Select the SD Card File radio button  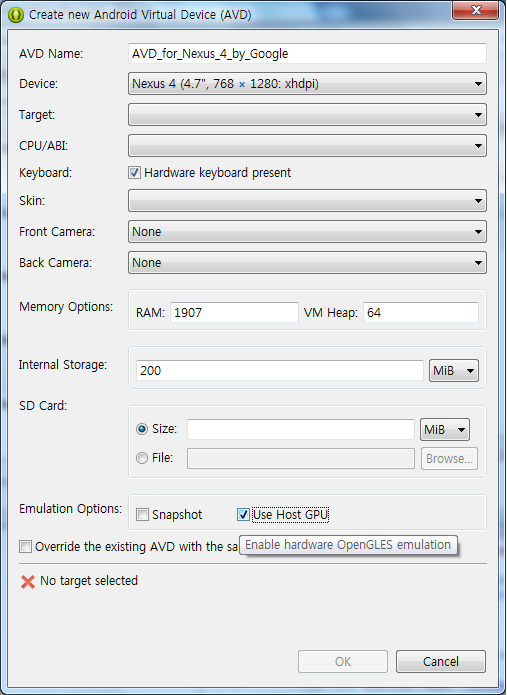click(x=142, y=458)
